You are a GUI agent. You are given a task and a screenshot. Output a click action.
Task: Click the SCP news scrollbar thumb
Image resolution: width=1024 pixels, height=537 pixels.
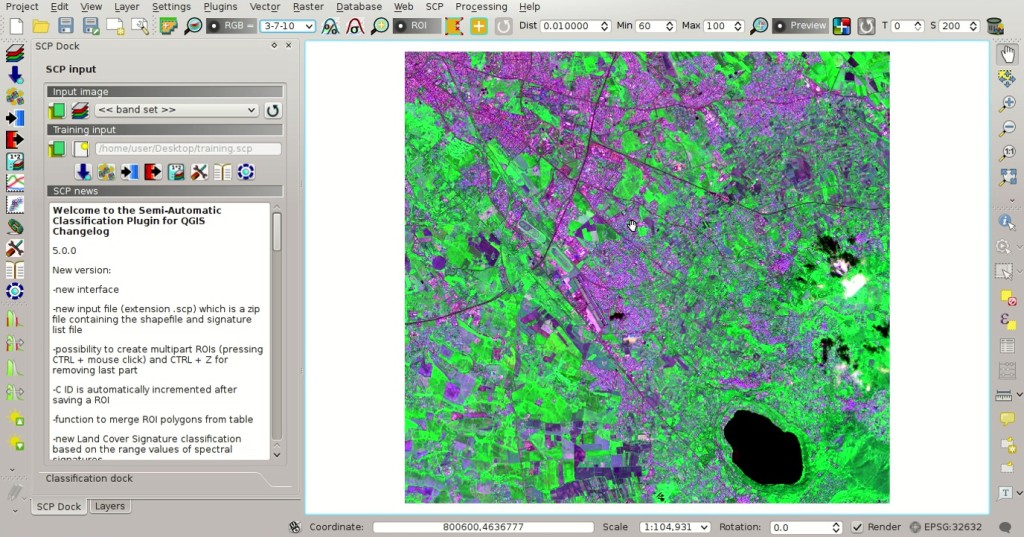point(277,232)
